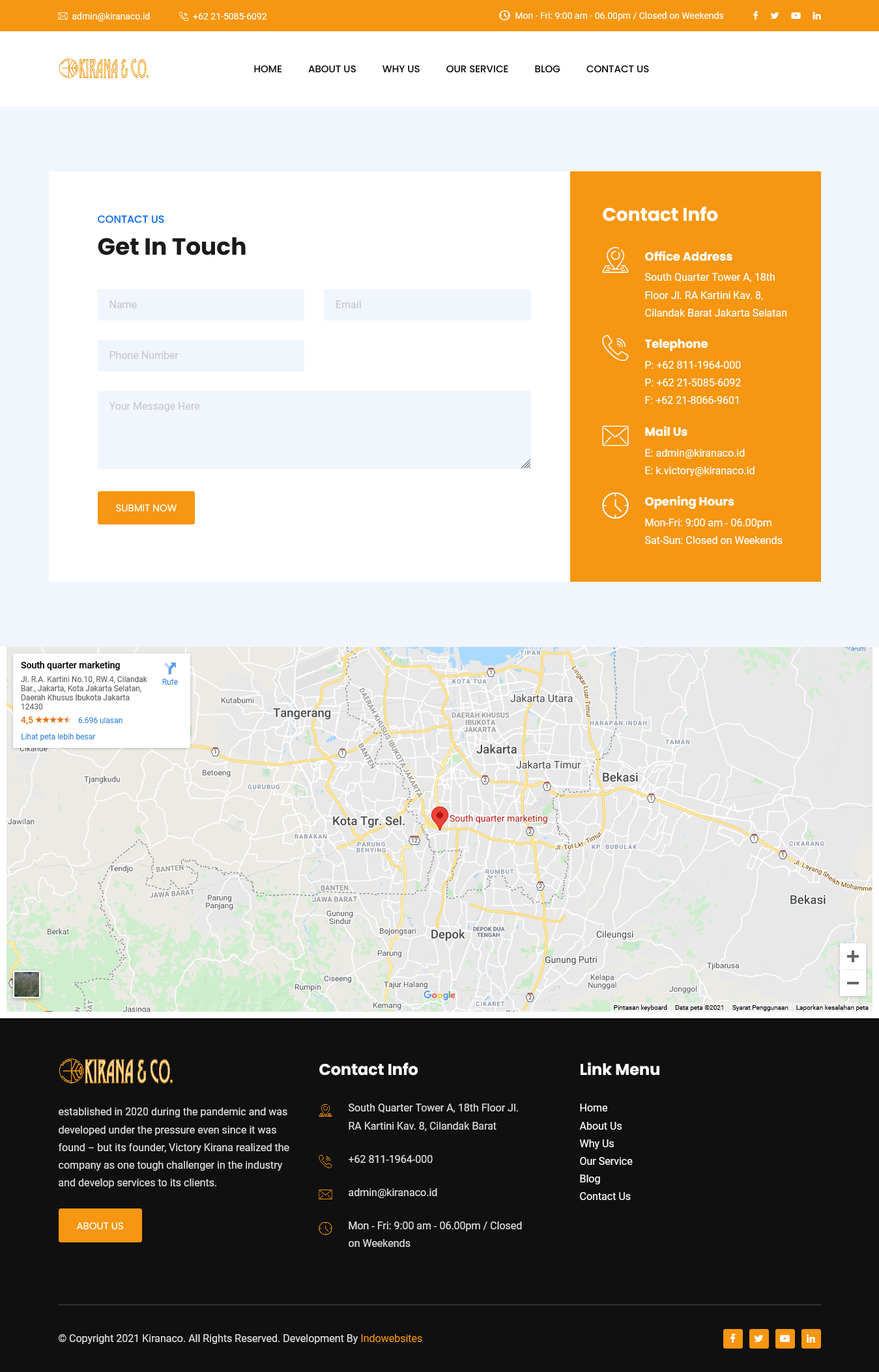Click Laporkan kesalahan peta on the map
This screenshot has height=1372, width=879.
[x=832, y=1007]
